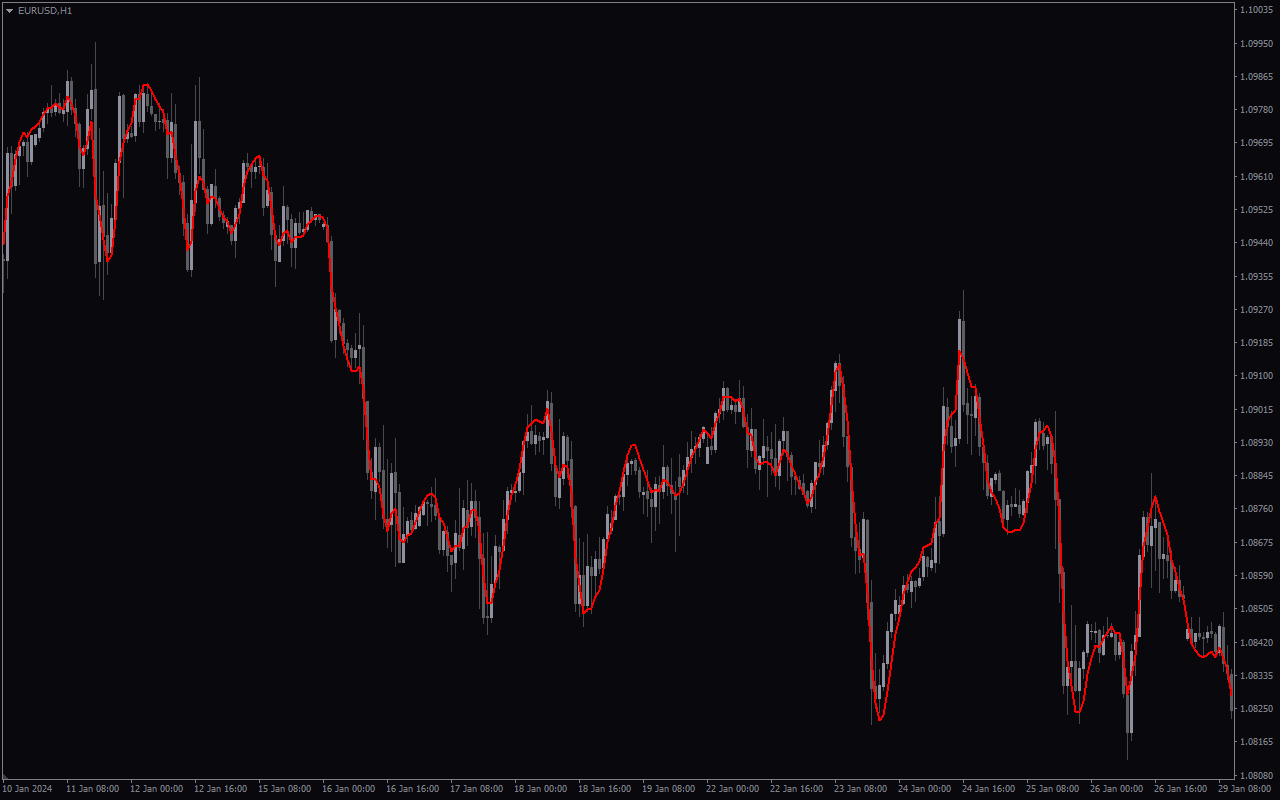
Task: Pick the 1.08165 price level label
Action: click(x=1256, y=741)
